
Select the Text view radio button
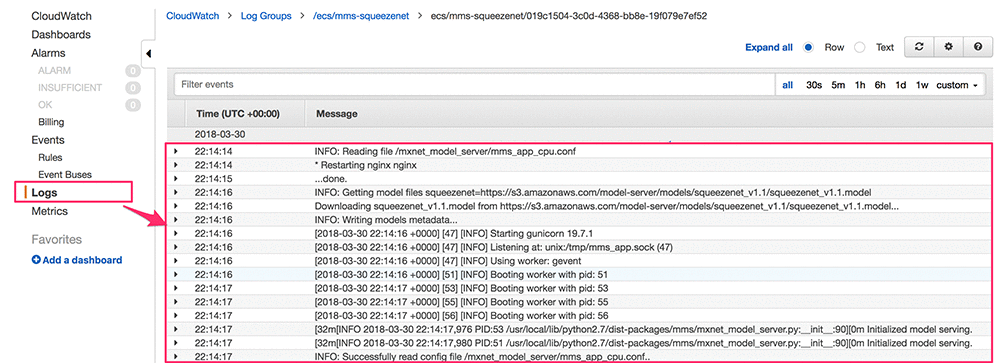click(x=860, y=47)
